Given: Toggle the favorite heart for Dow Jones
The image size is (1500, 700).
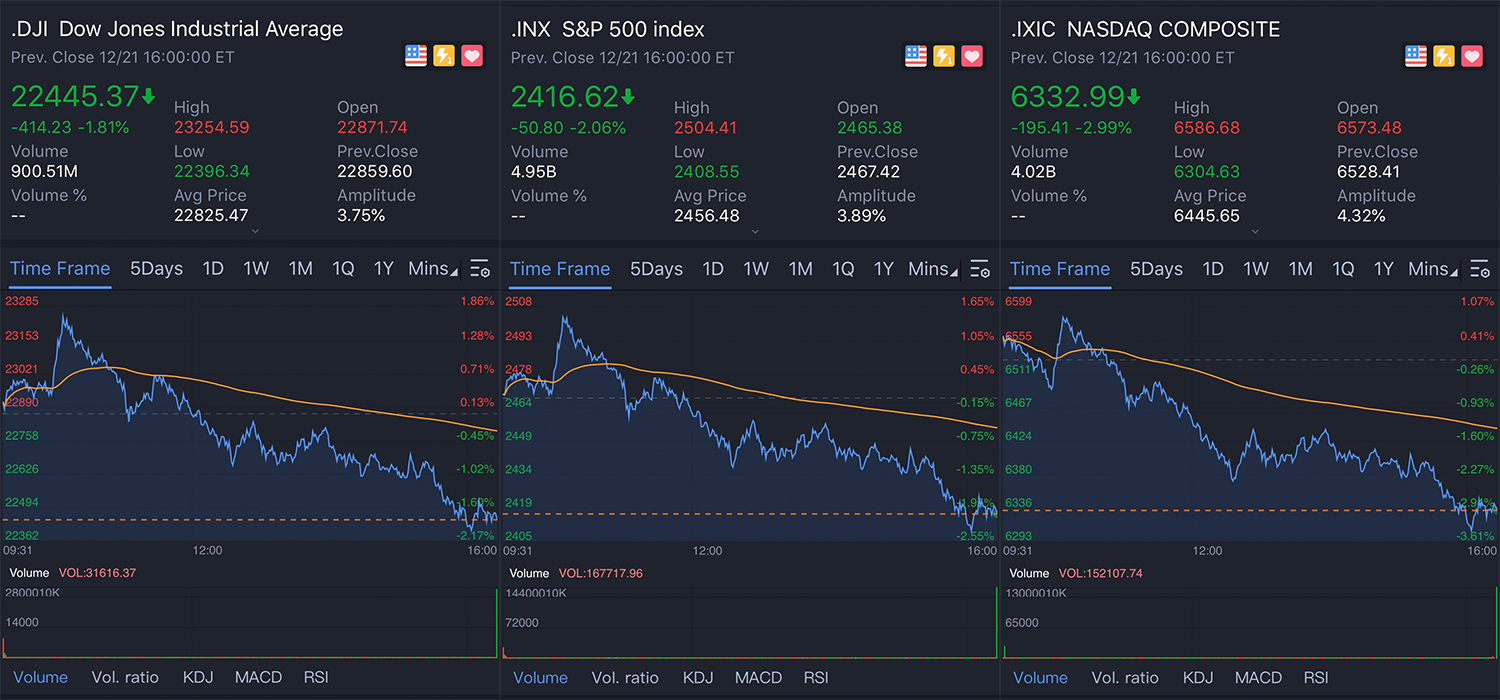Looking at the screenshot, I should [472, 56].
